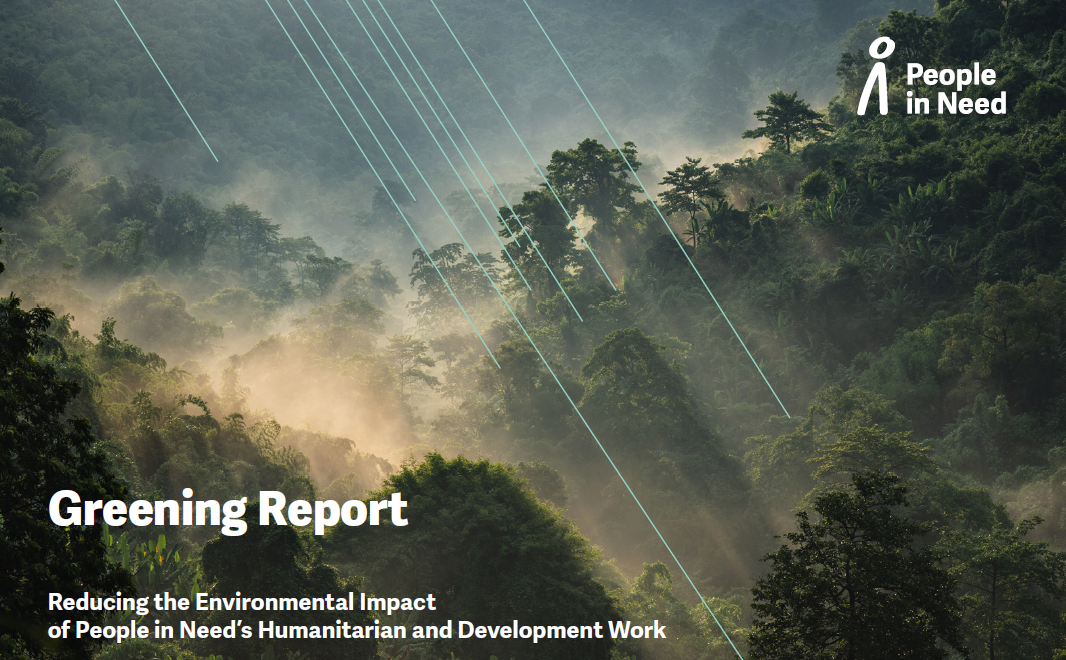Click the word "People" in the logo
The height and width of the screenshot is (660, 1066).
click(950, 75)
